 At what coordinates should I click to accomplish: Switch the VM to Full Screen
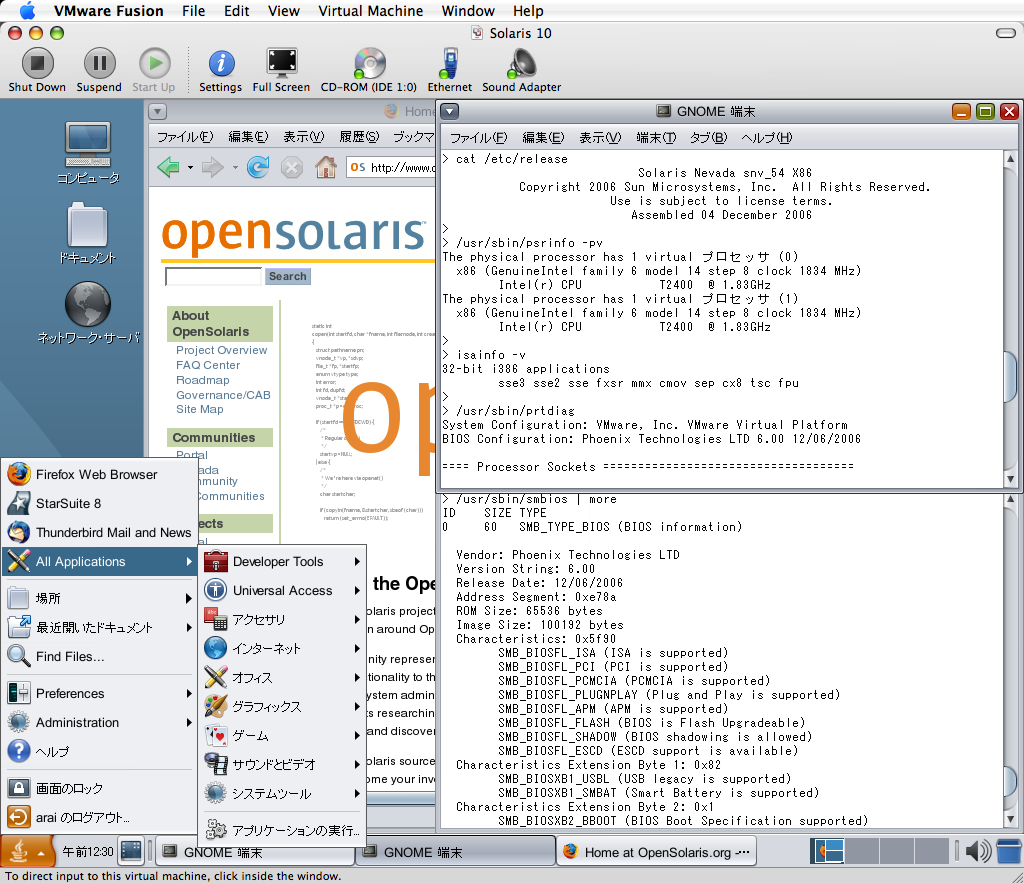click(281, 63)
